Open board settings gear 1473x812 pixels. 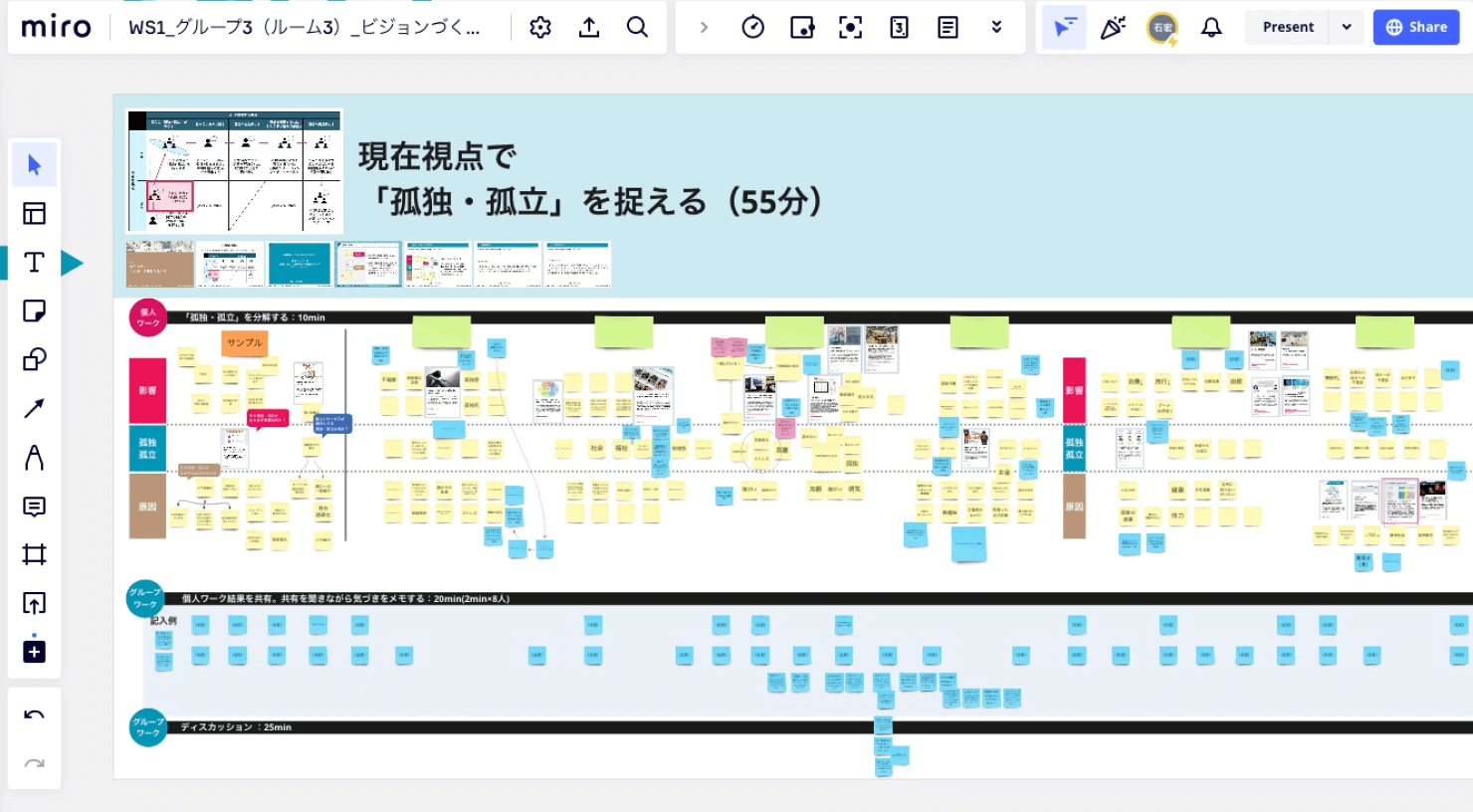click(x=540, y=27)
